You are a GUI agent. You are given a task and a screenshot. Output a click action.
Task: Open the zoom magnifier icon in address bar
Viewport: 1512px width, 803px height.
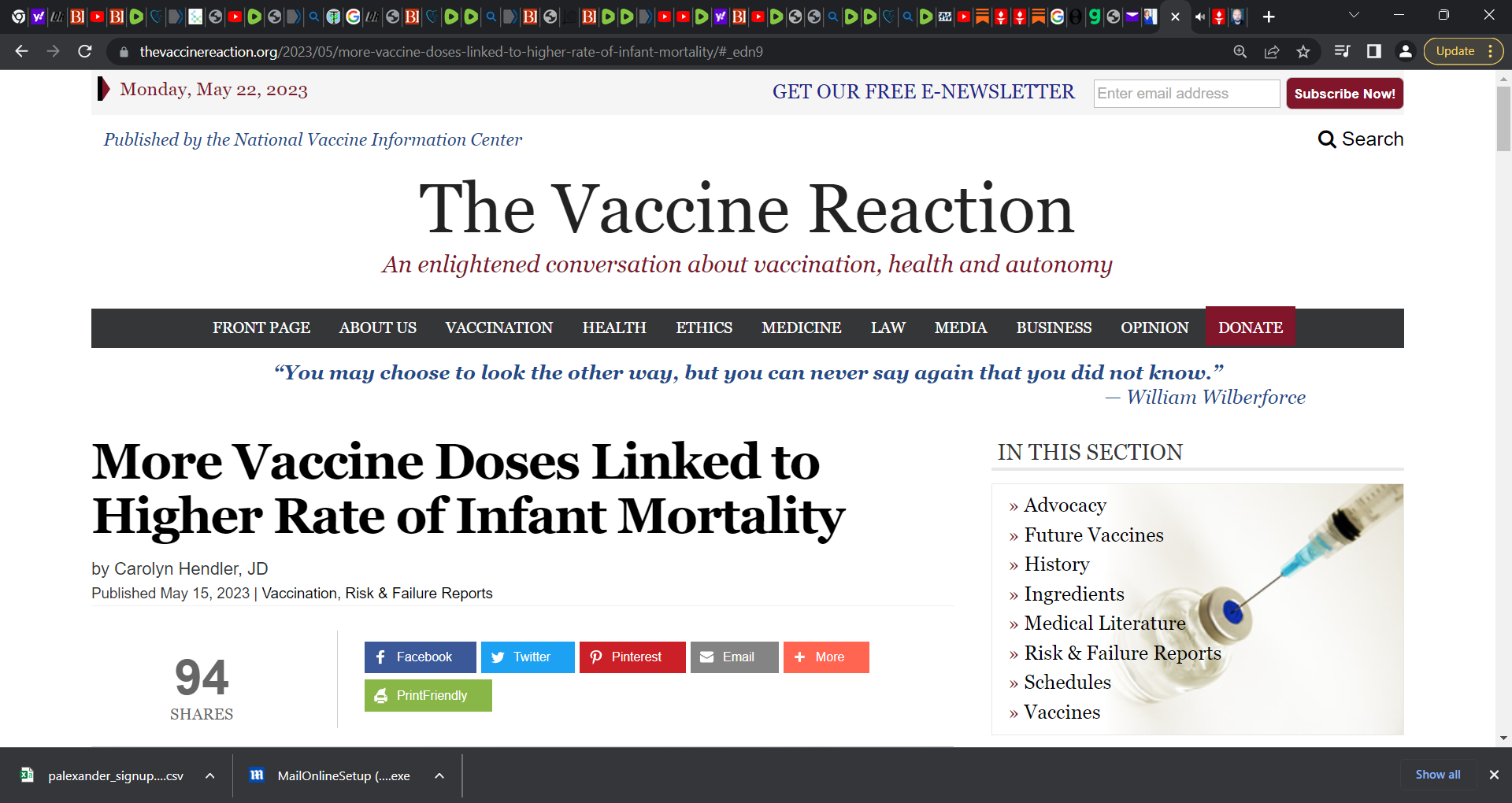pyautogui.click(x=1240, y=51)
